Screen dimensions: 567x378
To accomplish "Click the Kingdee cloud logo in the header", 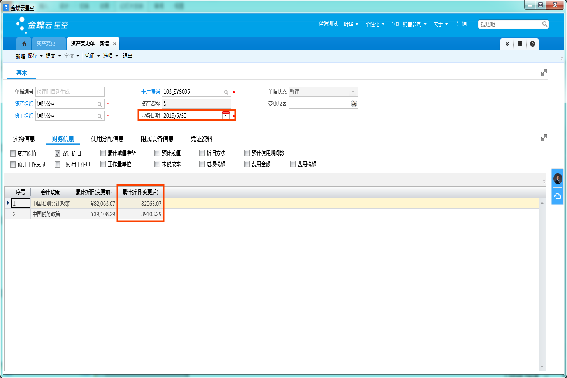I will 42,25.
